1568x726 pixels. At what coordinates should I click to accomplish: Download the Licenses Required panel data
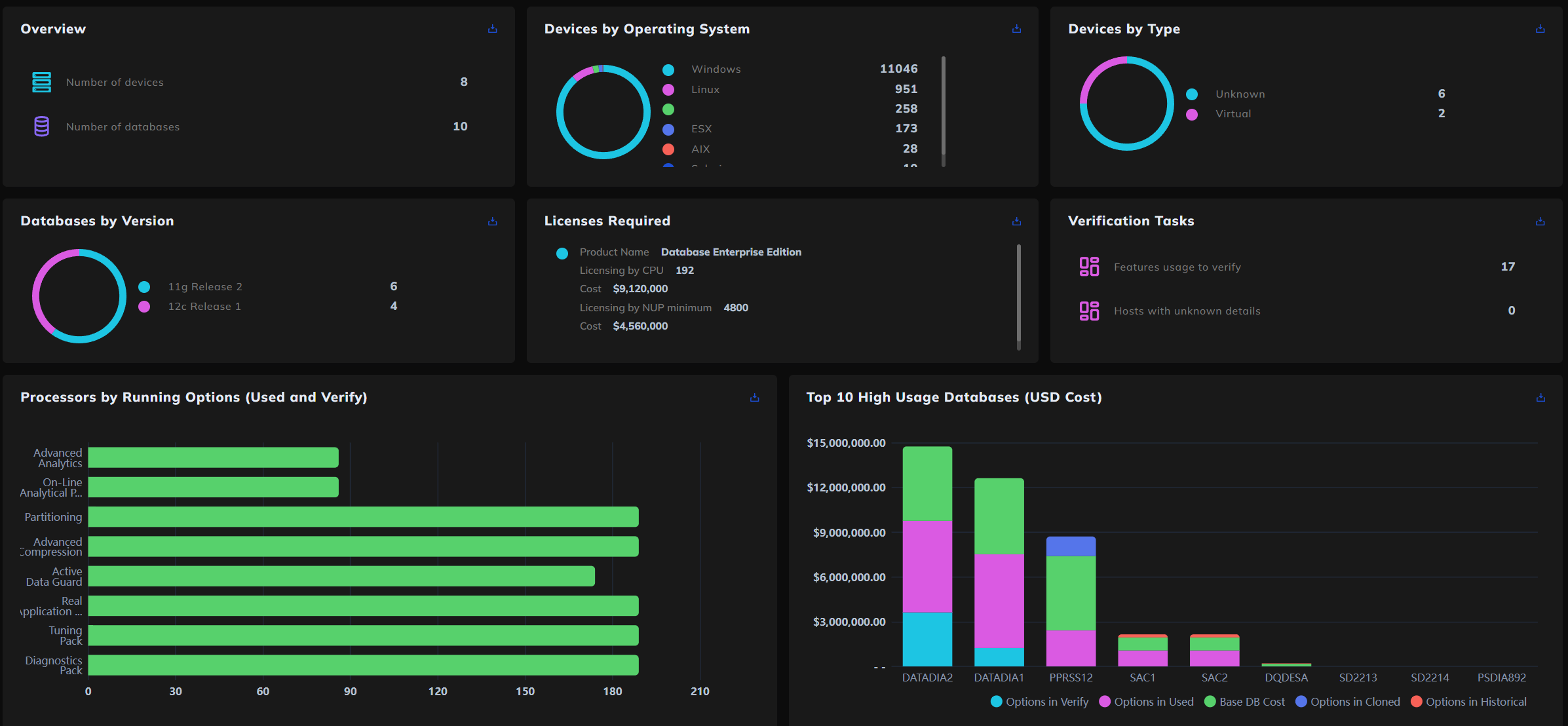pyautogui.click(x=1016, y=221)
